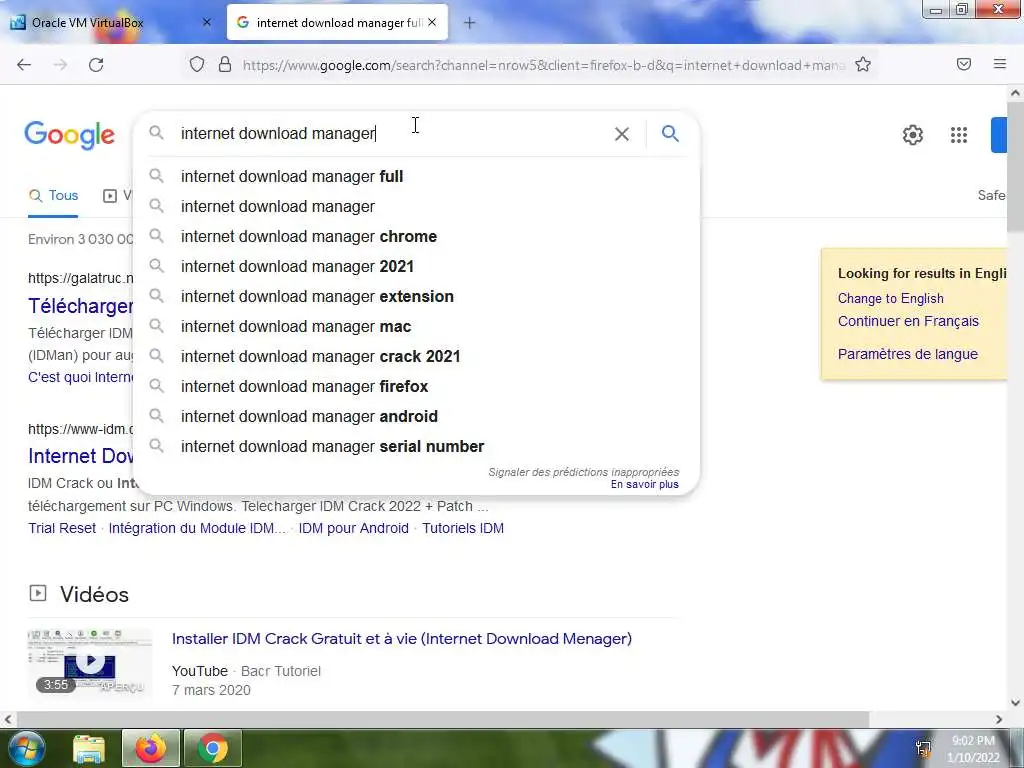Image resolution: width=1024 pixels, height=768 pixels.
Task: Click the 'C'est quoi Interne' link
Action: click(80, 377)
